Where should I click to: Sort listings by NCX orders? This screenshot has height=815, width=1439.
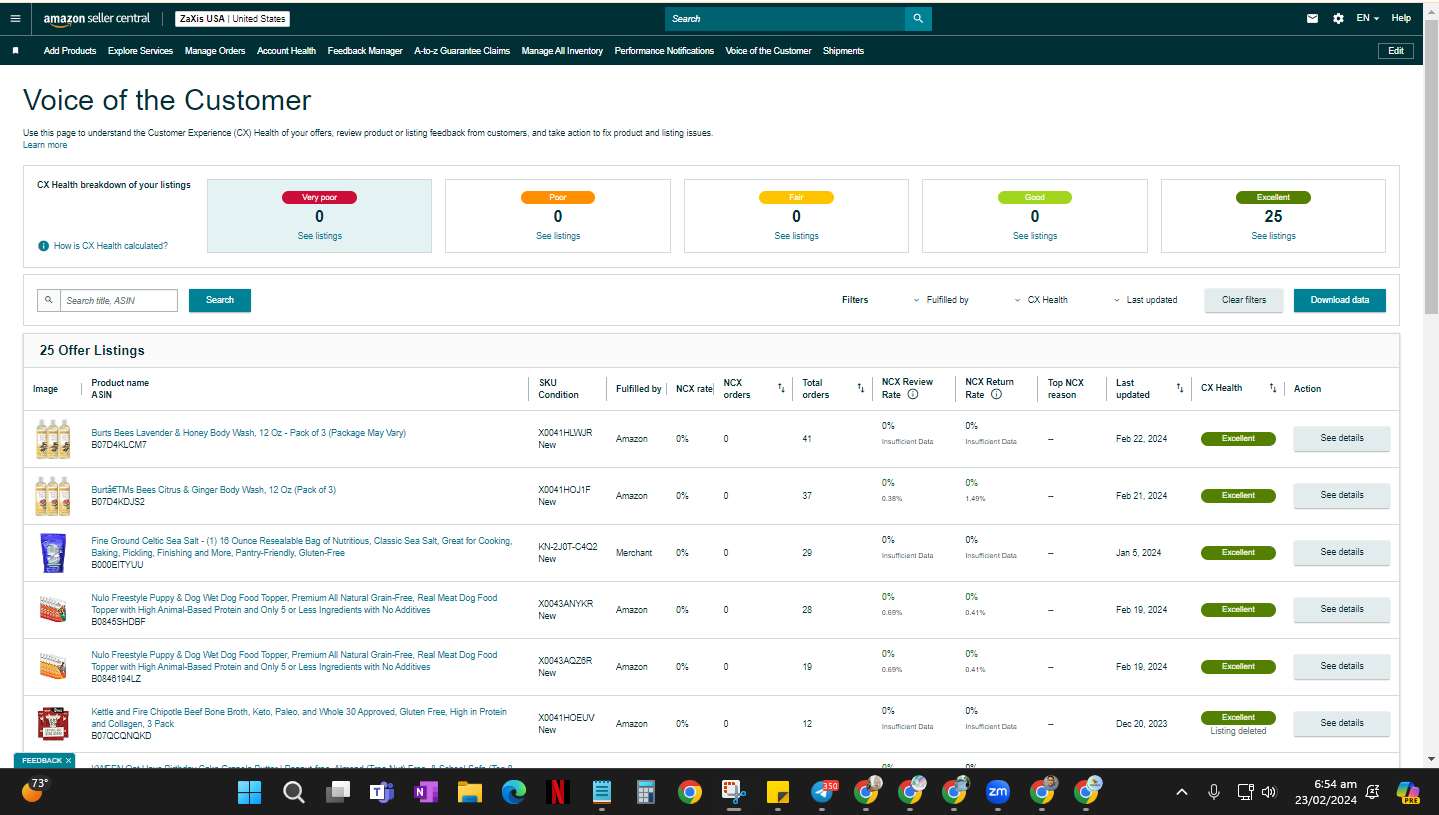[781, 388]
